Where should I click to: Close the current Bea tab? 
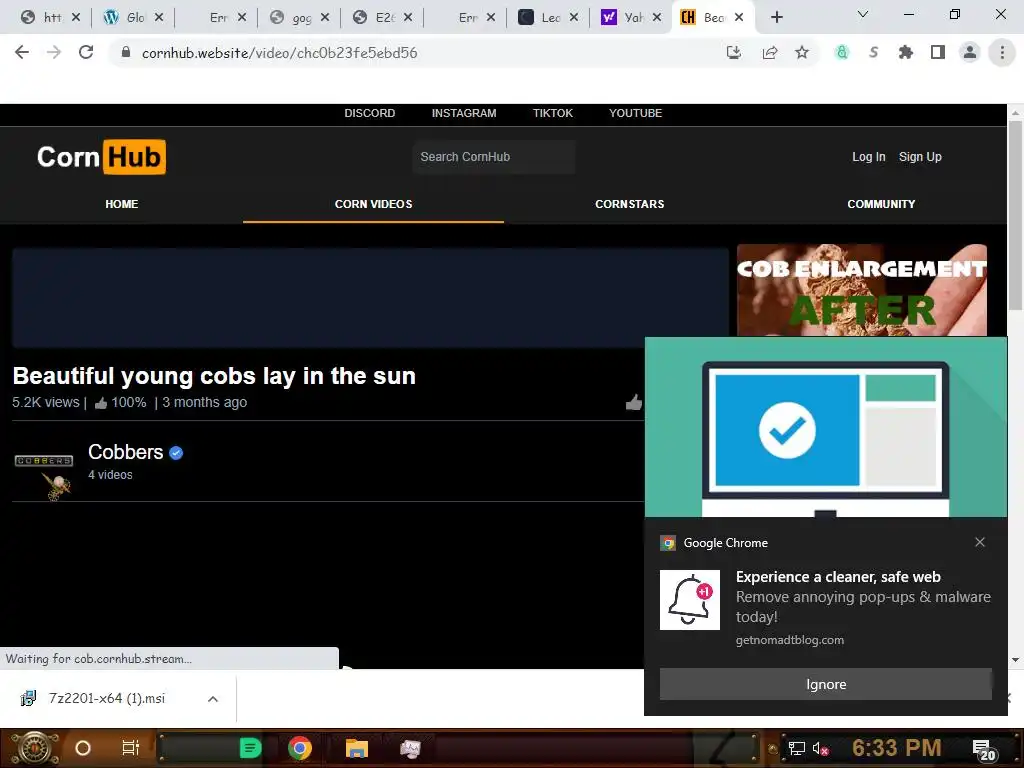click(x=739, y=17)
